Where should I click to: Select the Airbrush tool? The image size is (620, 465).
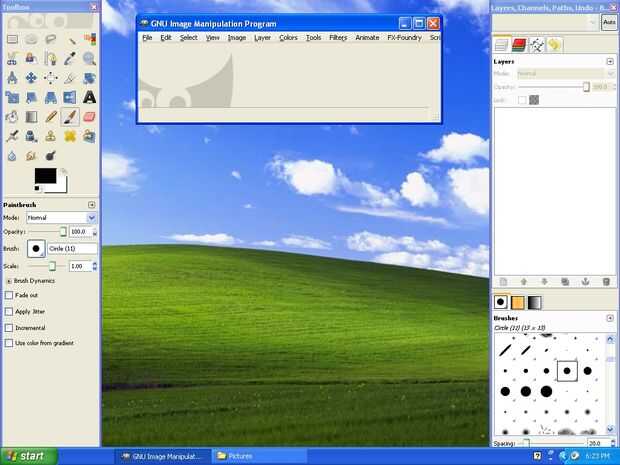[x=12, y=136]
